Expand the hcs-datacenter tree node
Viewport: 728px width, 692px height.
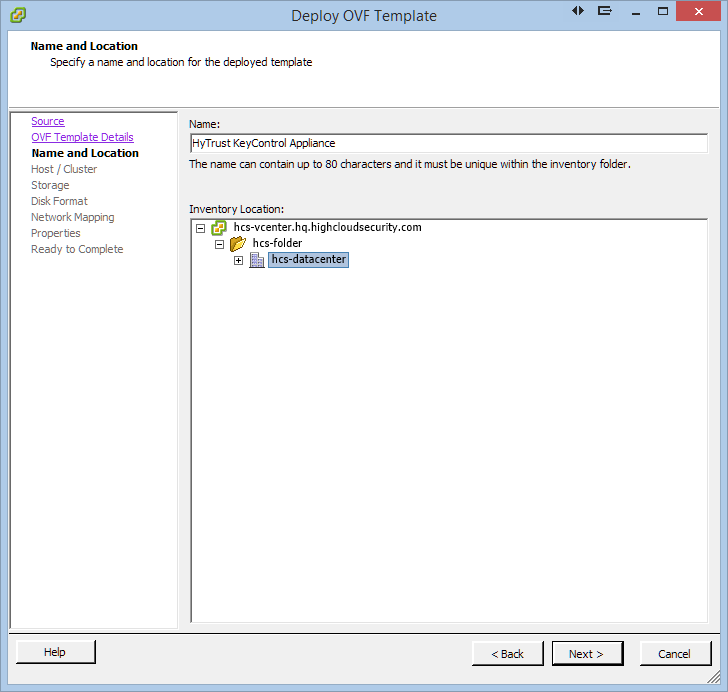tap(239, 261)
